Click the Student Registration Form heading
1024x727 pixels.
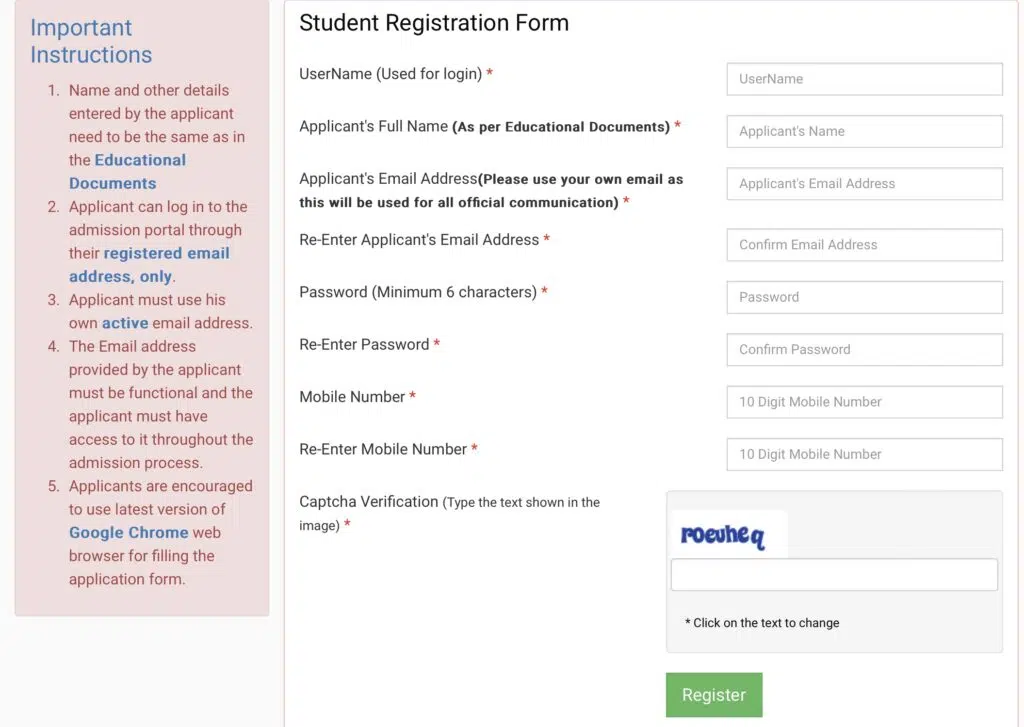pos(434,23)
